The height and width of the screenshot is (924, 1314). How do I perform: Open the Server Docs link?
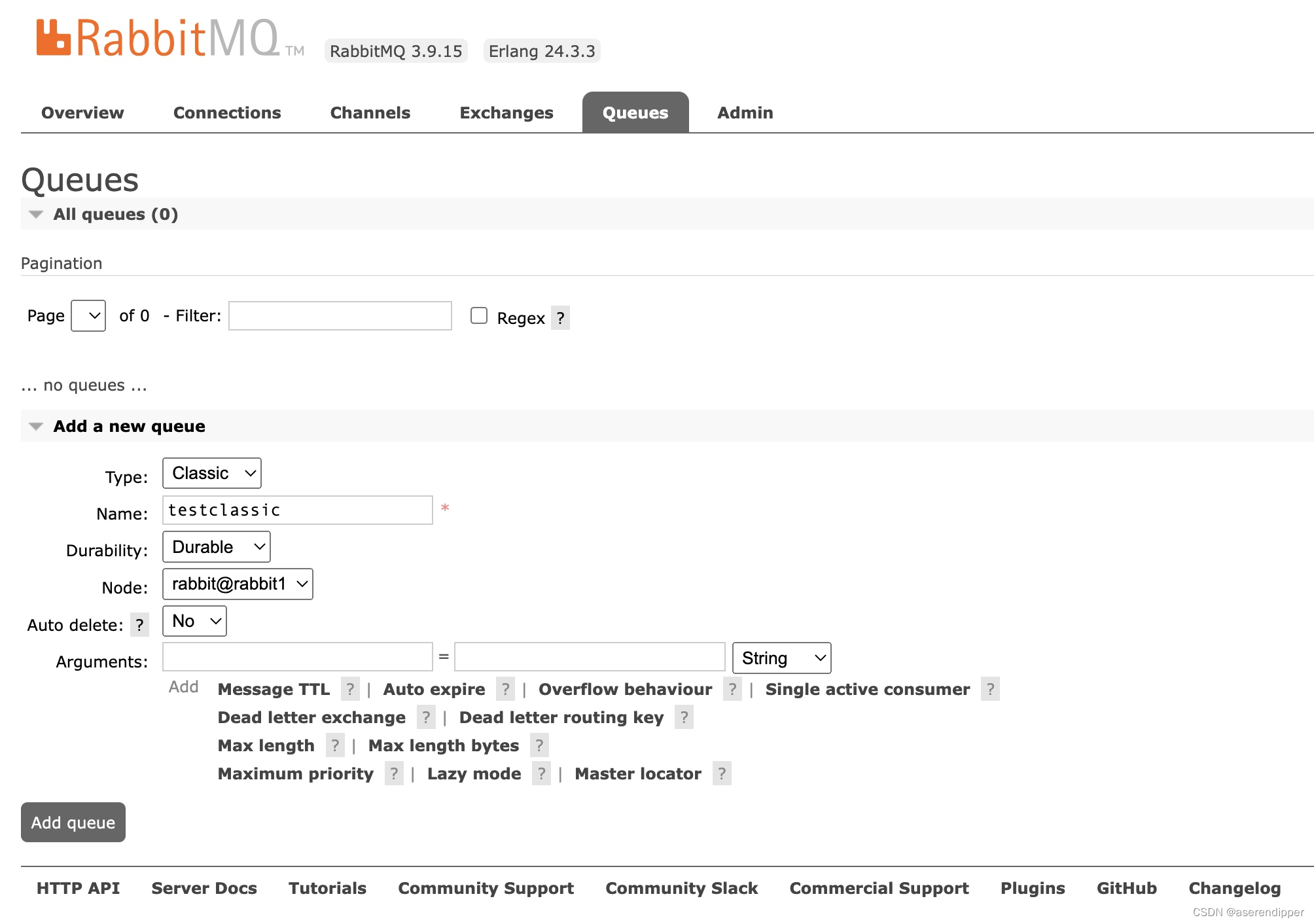click(204, 888)
